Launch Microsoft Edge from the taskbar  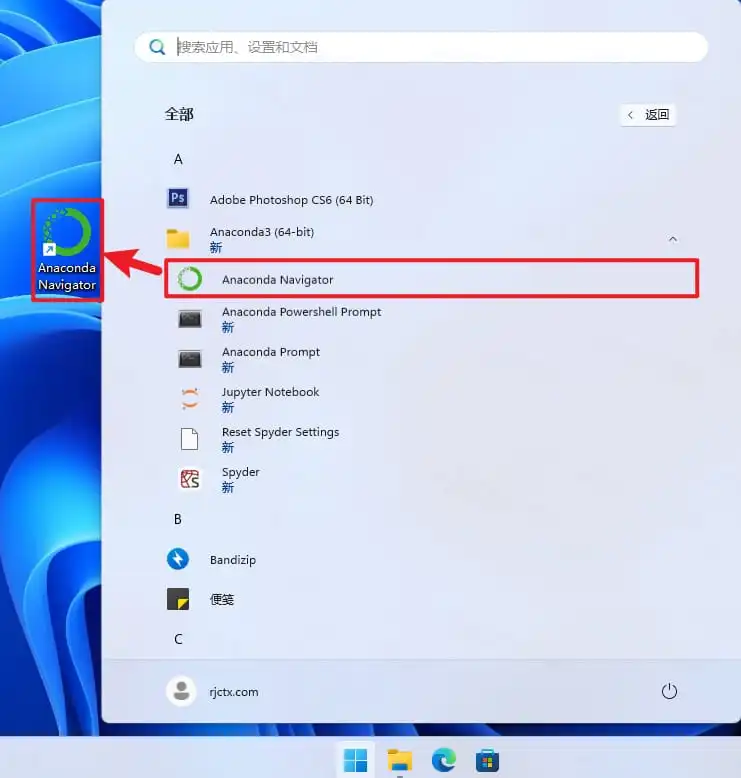[444, 760]
